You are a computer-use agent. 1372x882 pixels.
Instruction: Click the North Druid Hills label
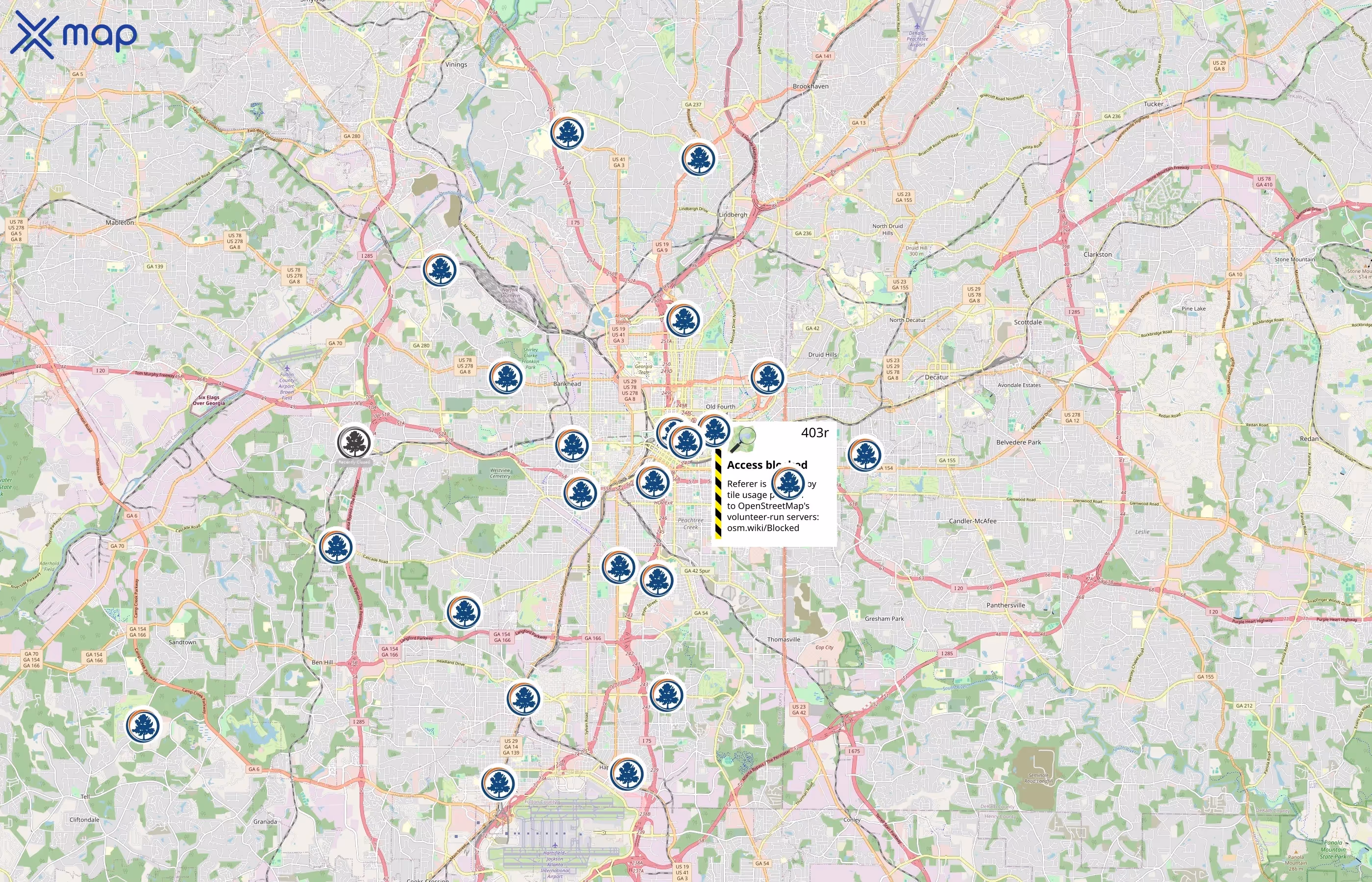pos(887,230)
